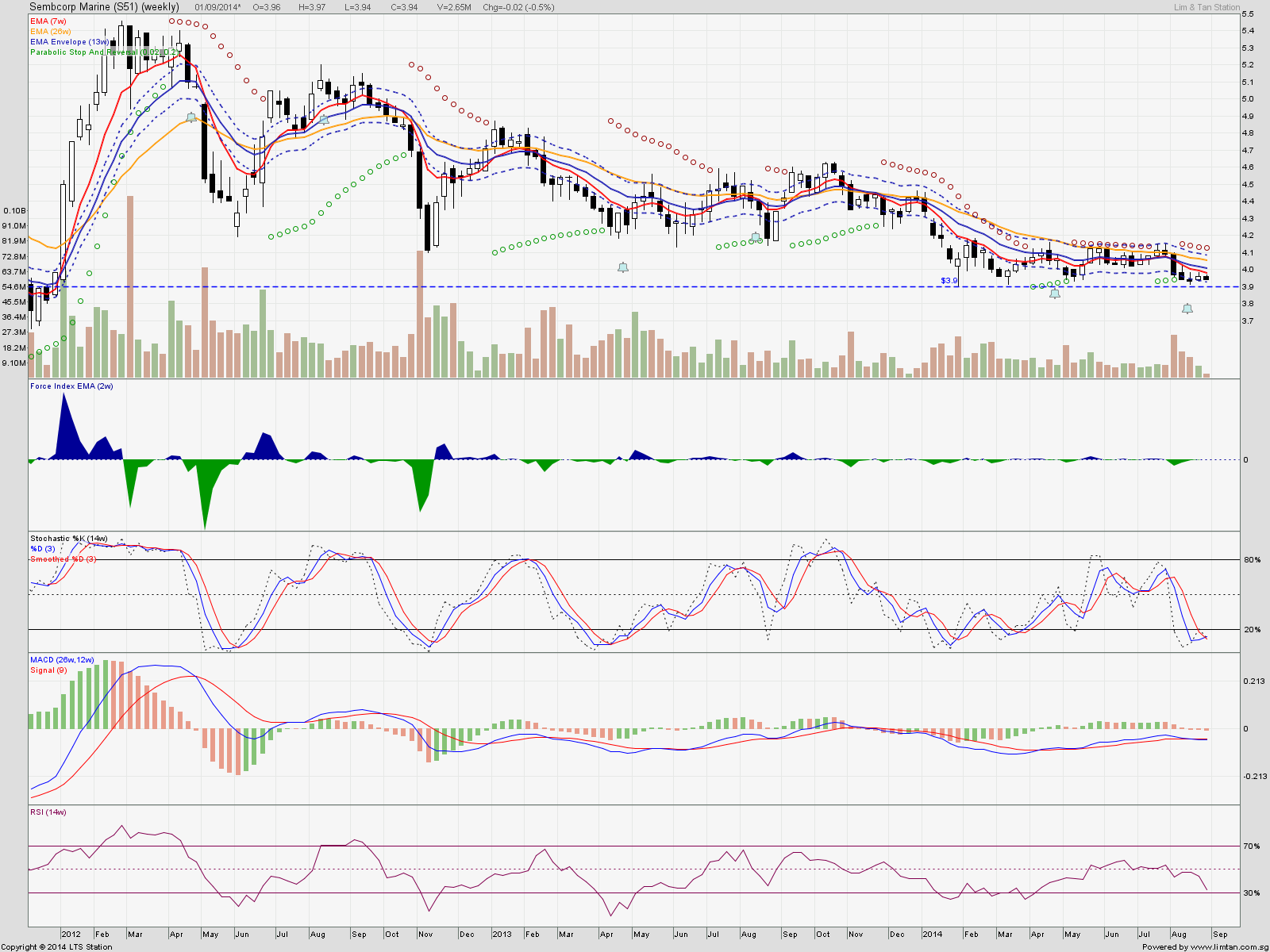Select the Smoothed %D (3) legend entry
The width and height of the screenshot is (1270, 952).
pos(63,559)
